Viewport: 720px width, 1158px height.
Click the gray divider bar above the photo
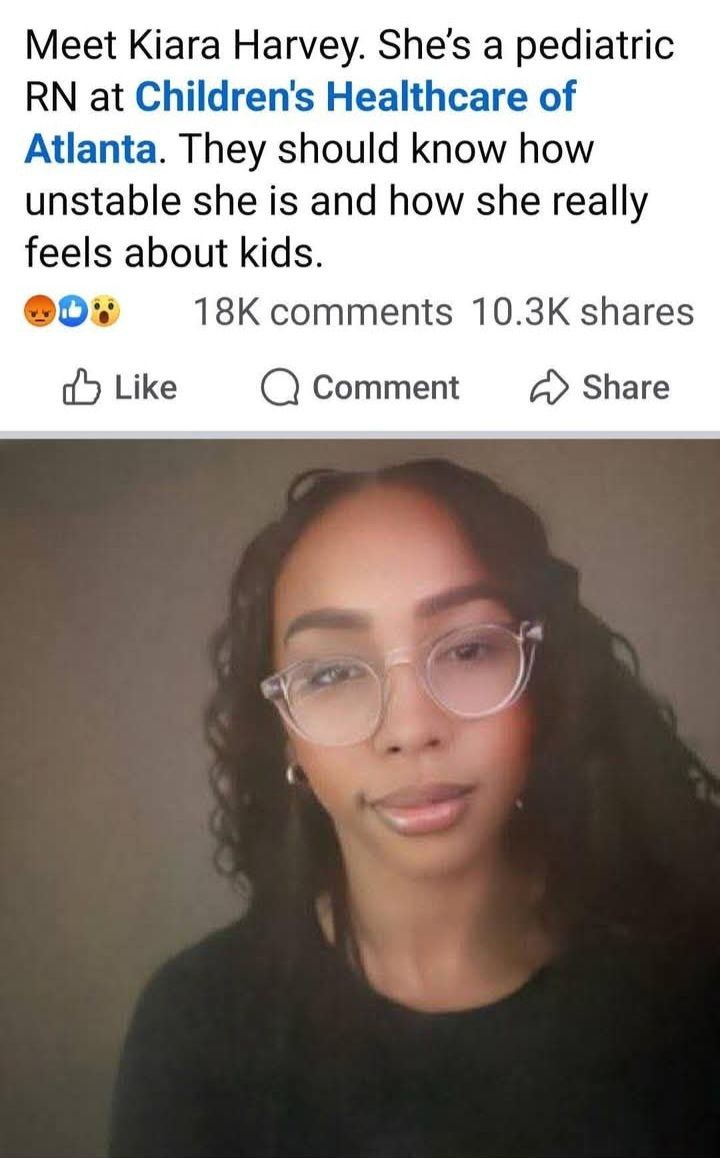coord(360,434)
